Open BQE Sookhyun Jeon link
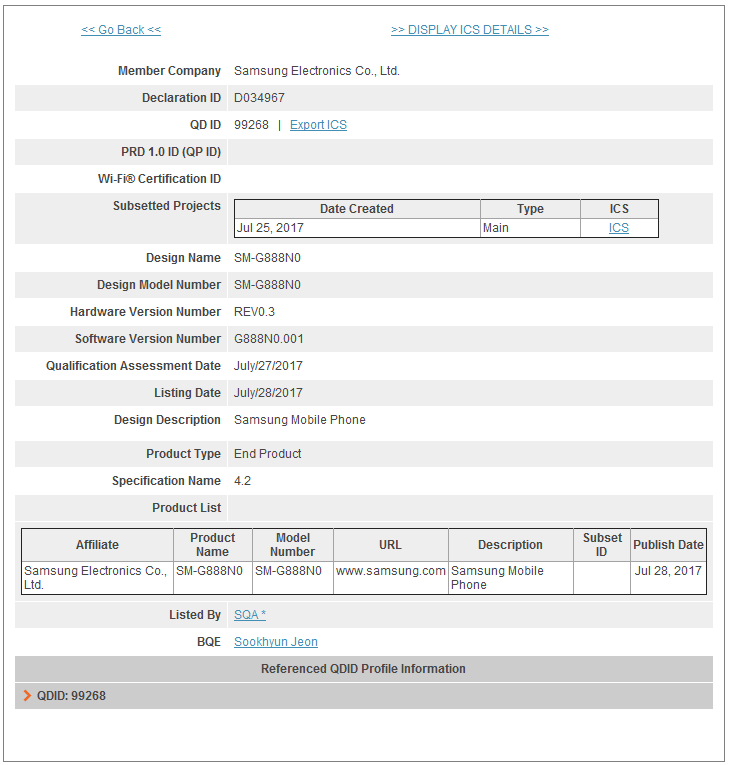The height and width of the screenshot is (765, 732). 276,642
